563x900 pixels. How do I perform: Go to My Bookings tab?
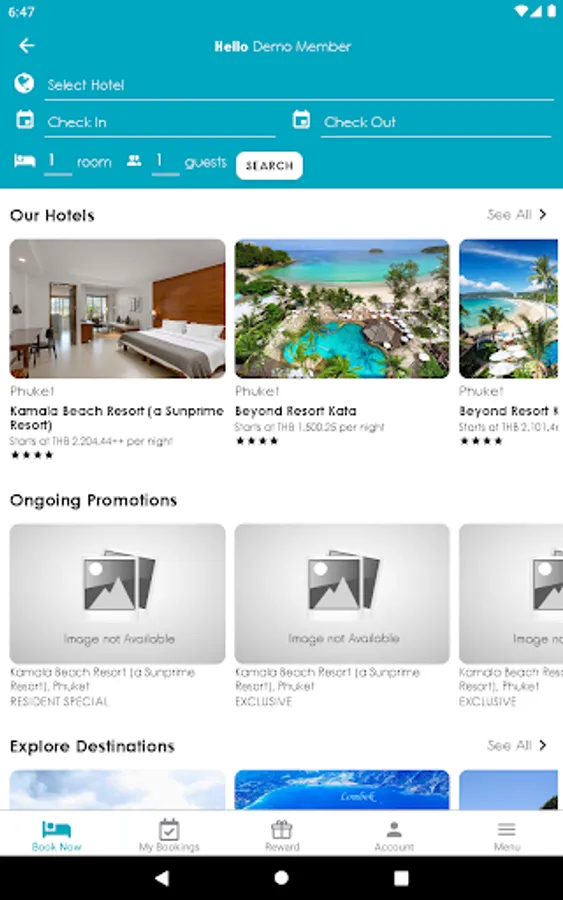169,835
